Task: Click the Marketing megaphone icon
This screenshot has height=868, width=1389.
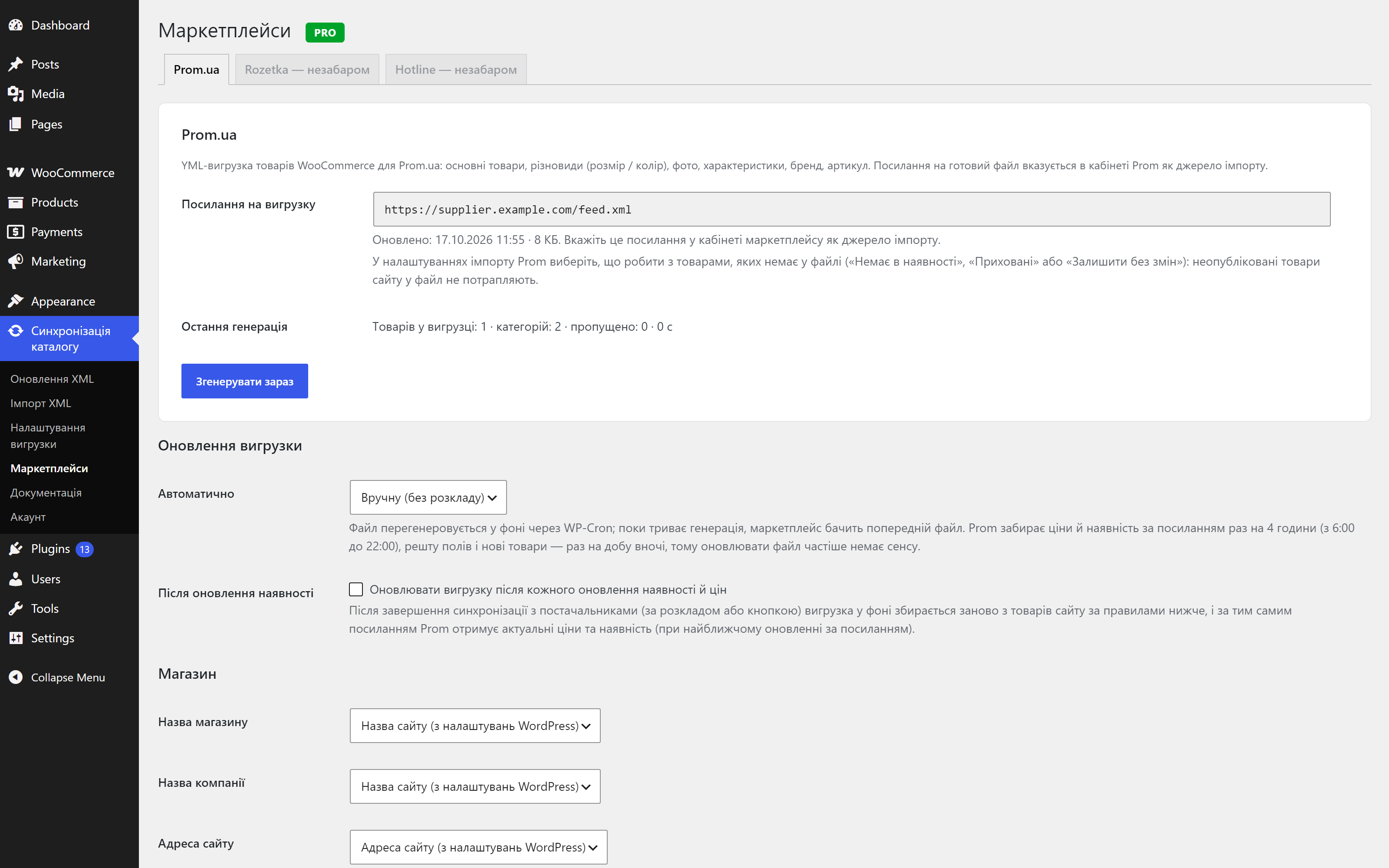Action: [16, 261]
